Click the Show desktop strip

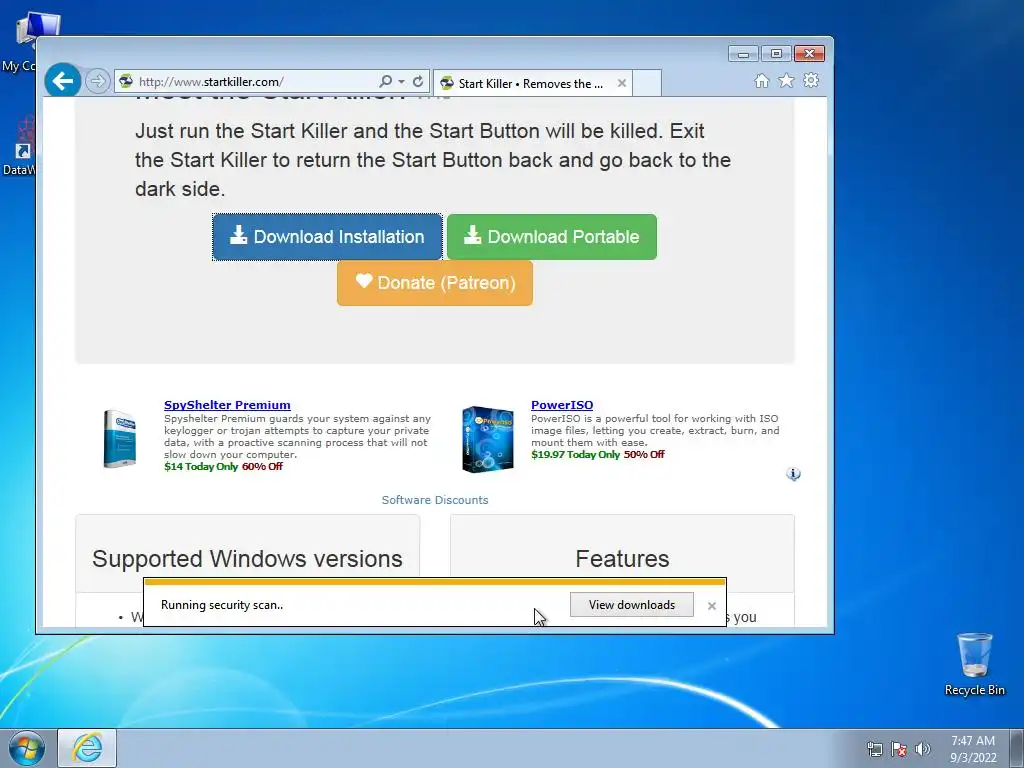coord(1016,748)
